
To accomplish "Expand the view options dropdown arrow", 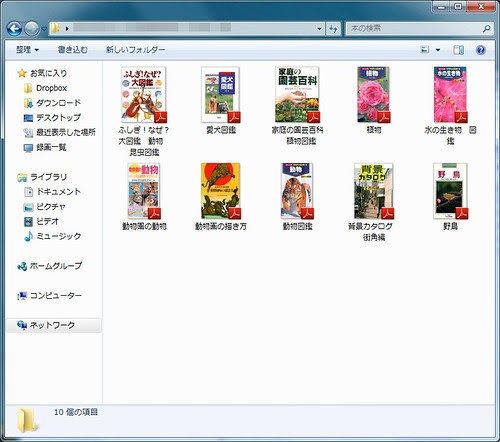I will tap(438, 50).
